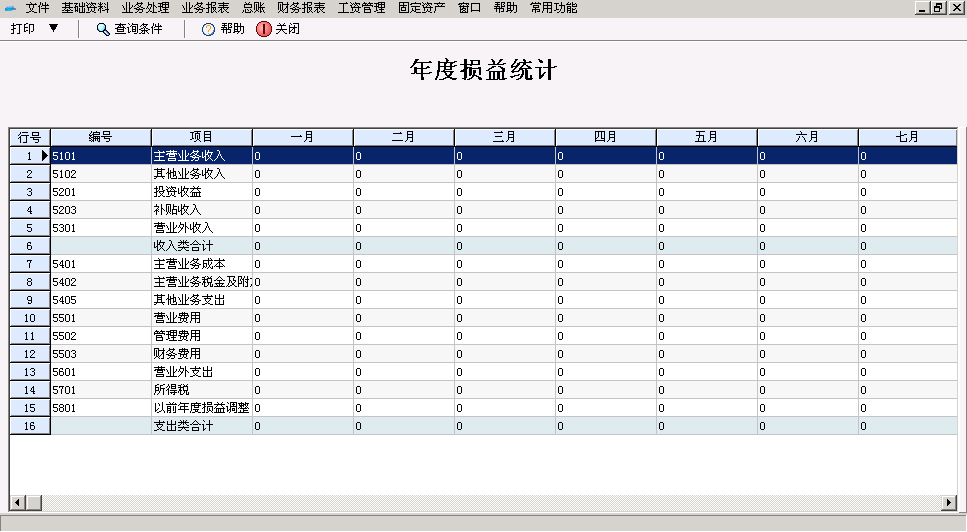Open the 工资管理 menu
This screenshot has height=532, width=967.
click(x=361, y=8)
